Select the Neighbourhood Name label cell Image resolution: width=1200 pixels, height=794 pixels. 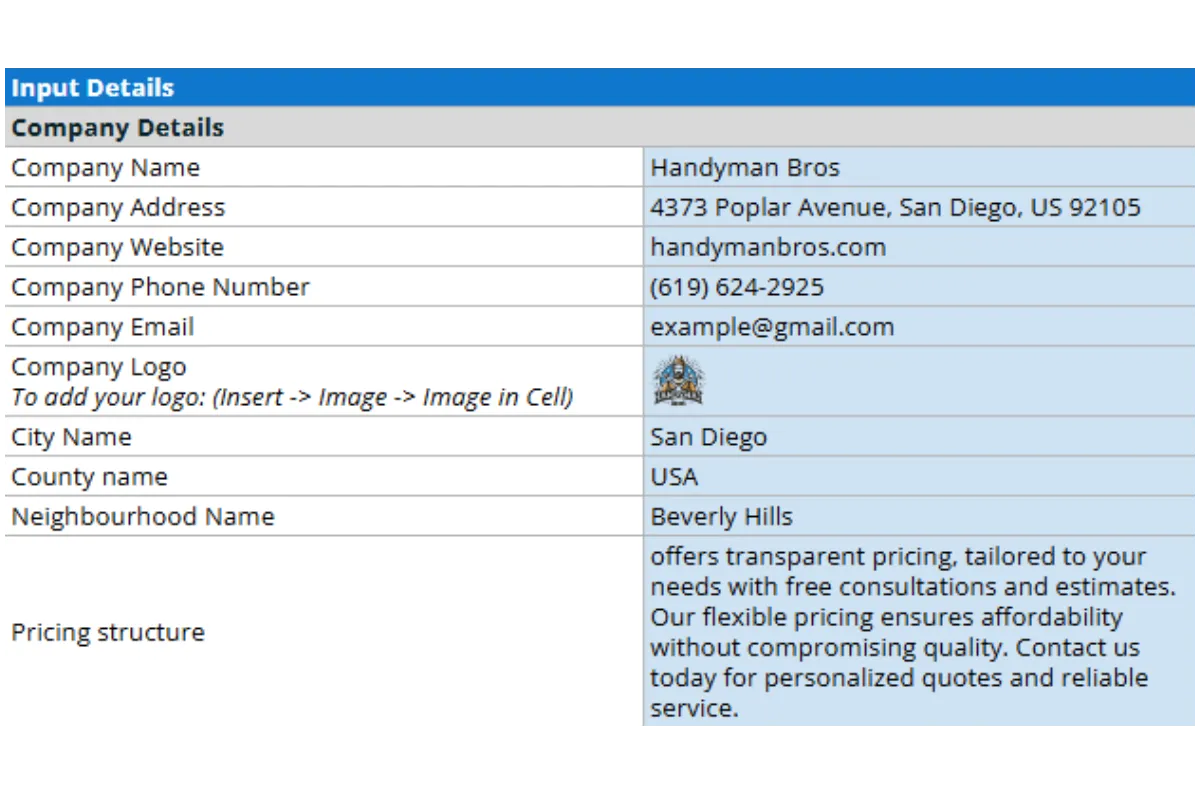[x=324, y=517]
